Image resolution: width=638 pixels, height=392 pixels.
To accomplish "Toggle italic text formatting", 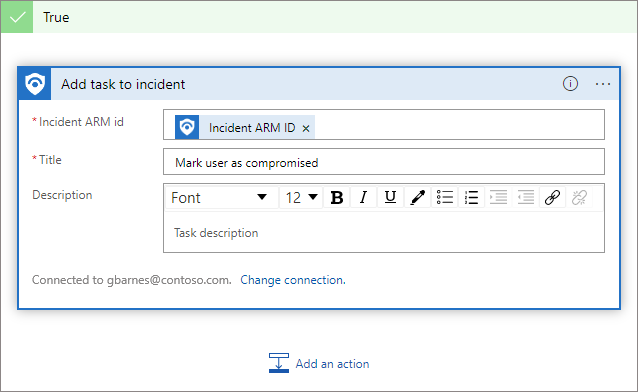I will [363, 197].
